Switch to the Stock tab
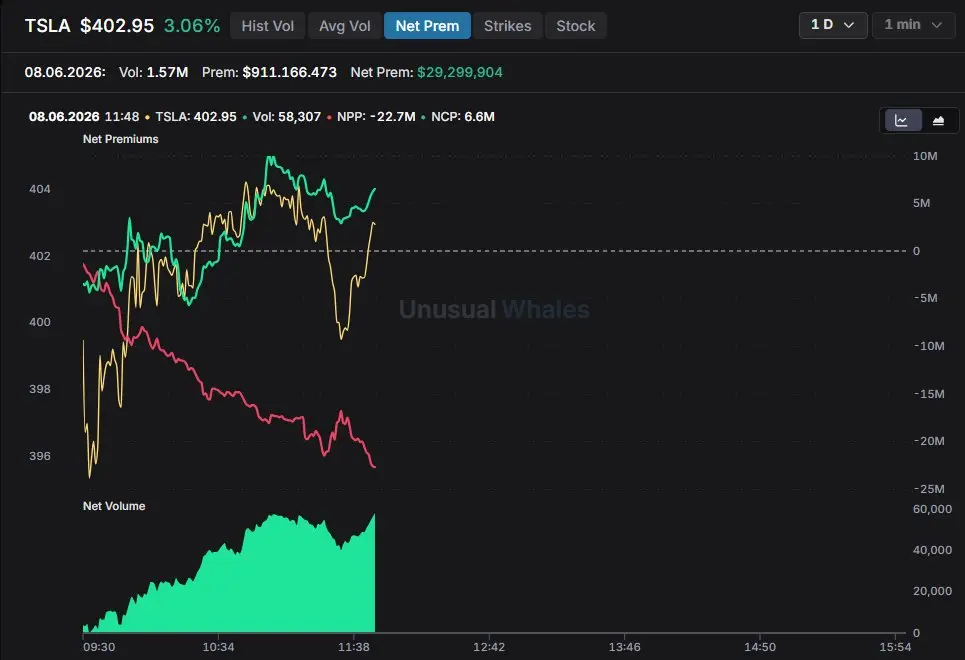This screenshot has height=660, width=965. click(x=575, y=26)
